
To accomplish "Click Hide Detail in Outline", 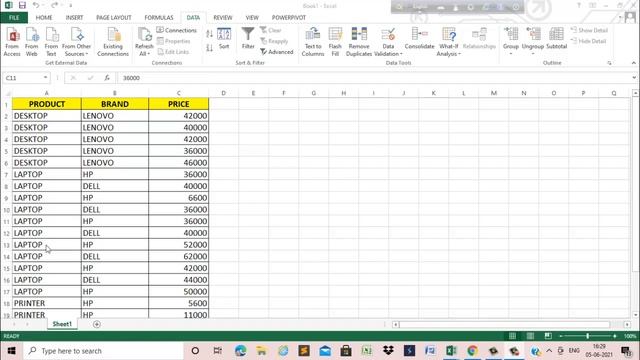I will (x=588, y=41).
